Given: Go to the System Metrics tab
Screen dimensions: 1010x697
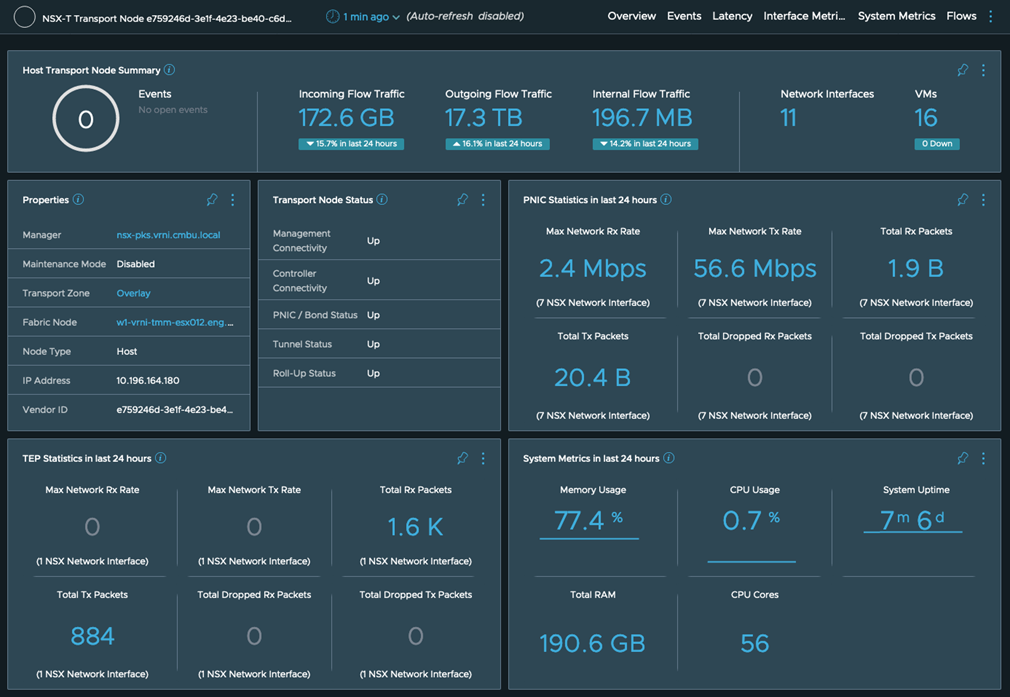Looking at the screenshot, I should 896,17.
